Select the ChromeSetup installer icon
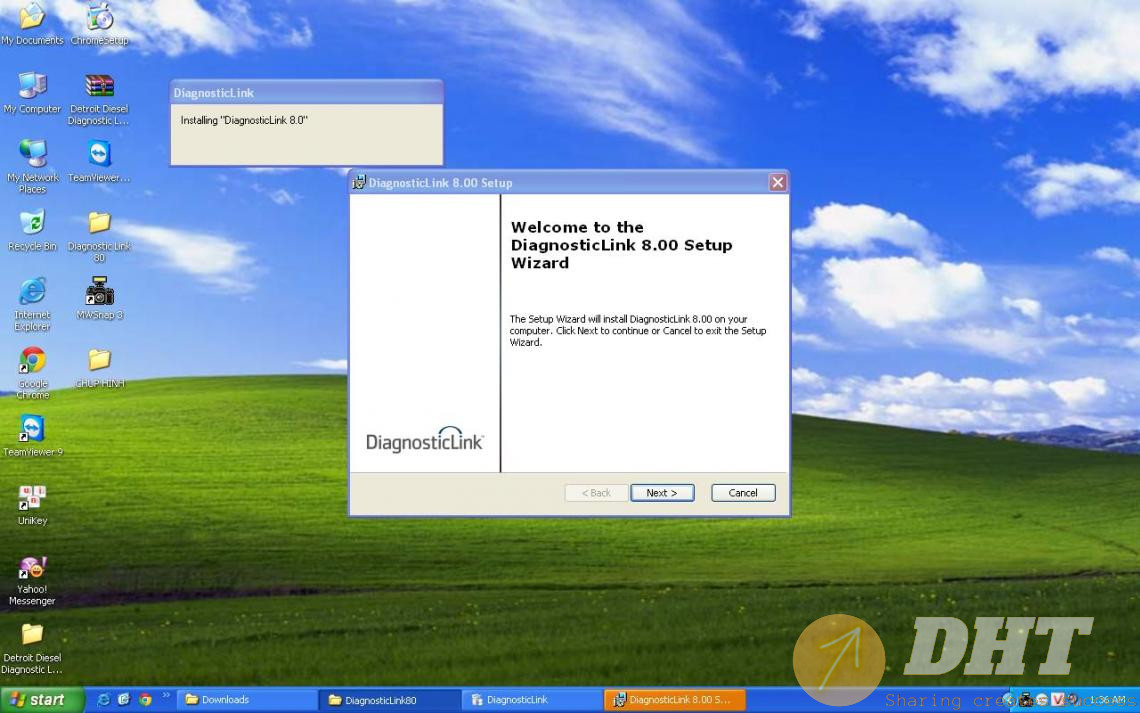Screen dimensions: 1140x713 click(99, 18)
